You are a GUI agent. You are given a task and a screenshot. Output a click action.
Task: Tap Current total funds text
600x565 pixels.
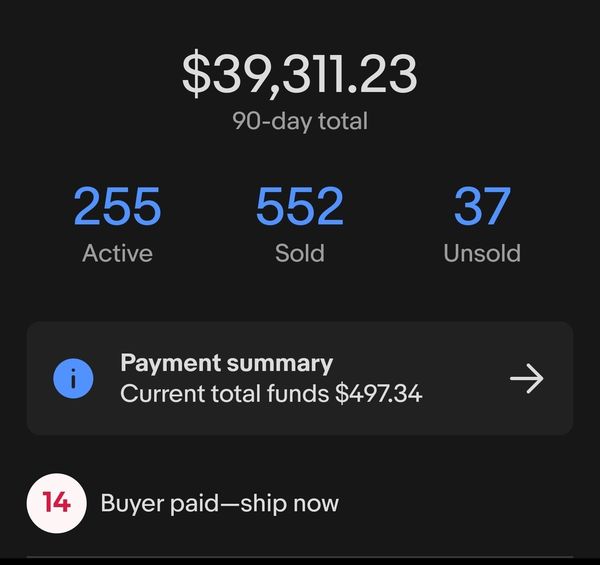click(x=225, y=394)
